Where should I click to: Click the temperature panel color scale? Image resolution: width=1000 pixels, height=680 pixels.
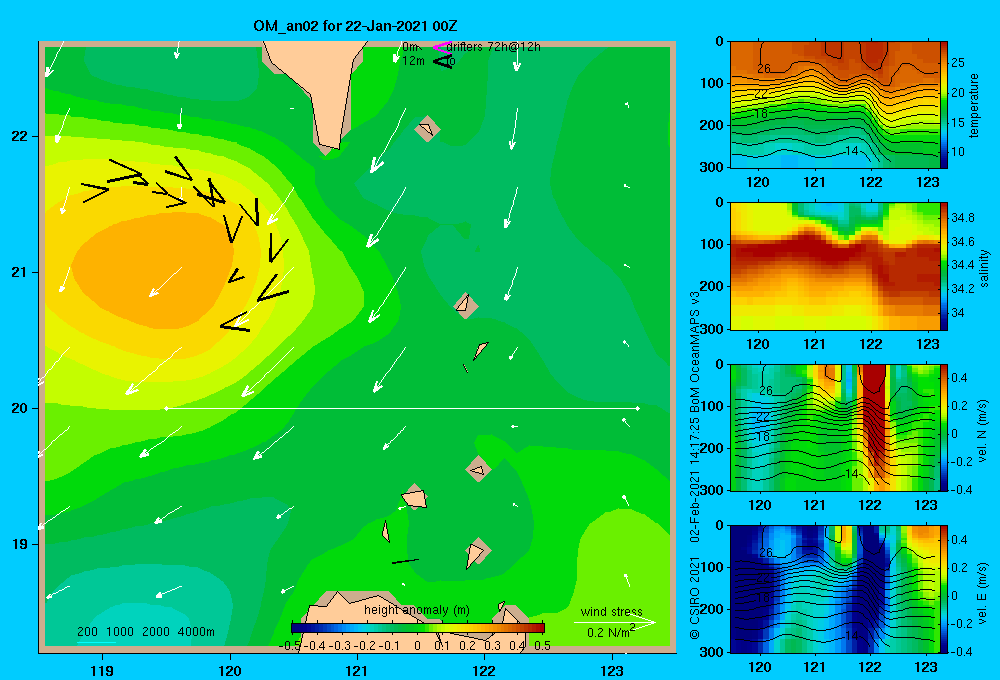click(944, 105)
